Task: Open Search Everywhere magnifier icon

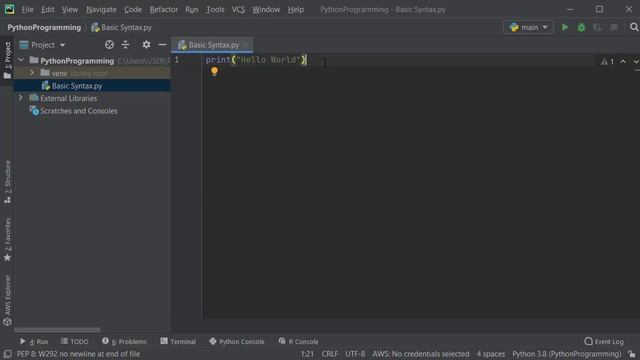Action: click(x=634, y=27)
